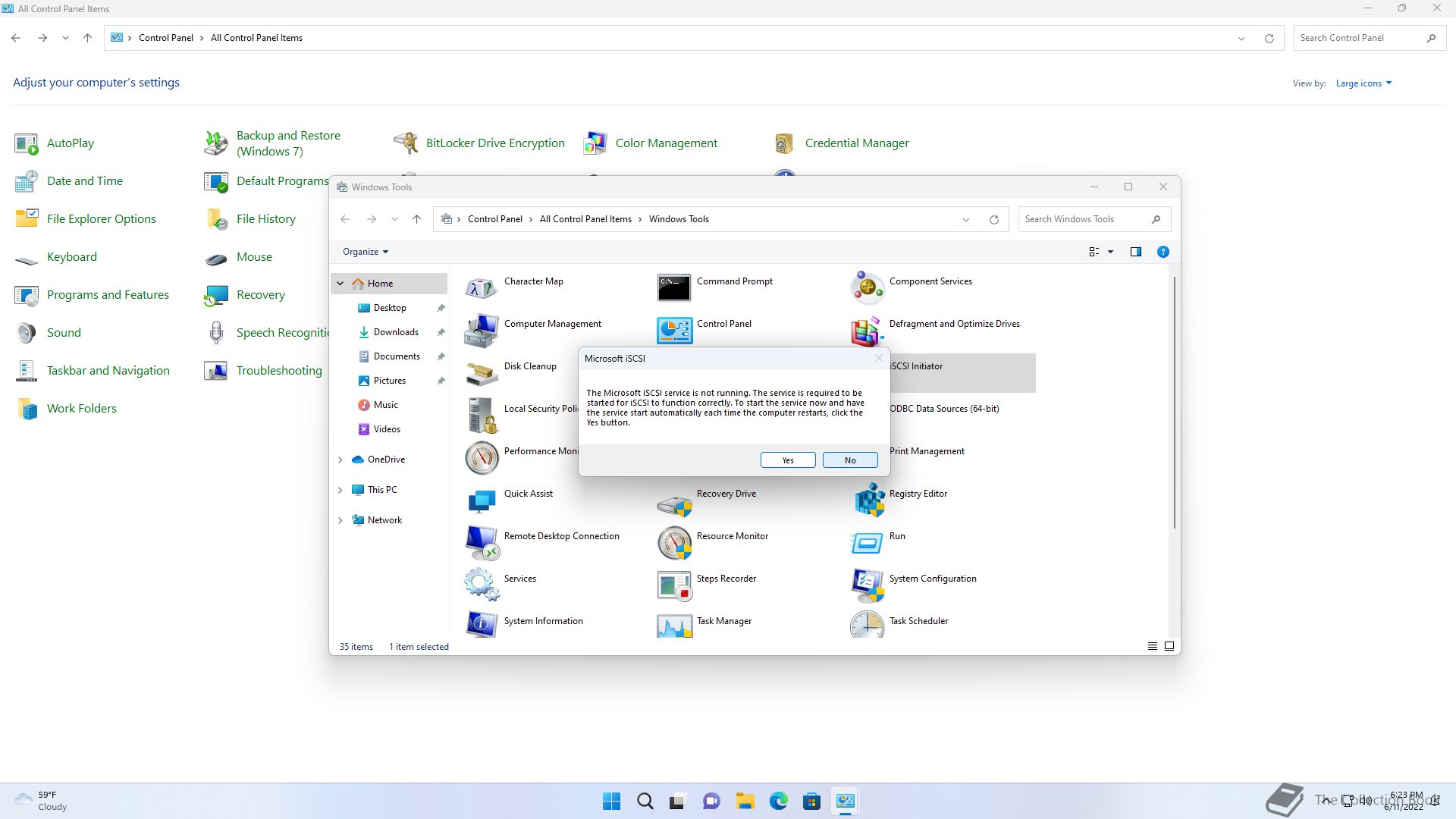This screenshot has height=819, width=1456.
Task: Select Pictures in navigation pane
Action: (390, 381)
